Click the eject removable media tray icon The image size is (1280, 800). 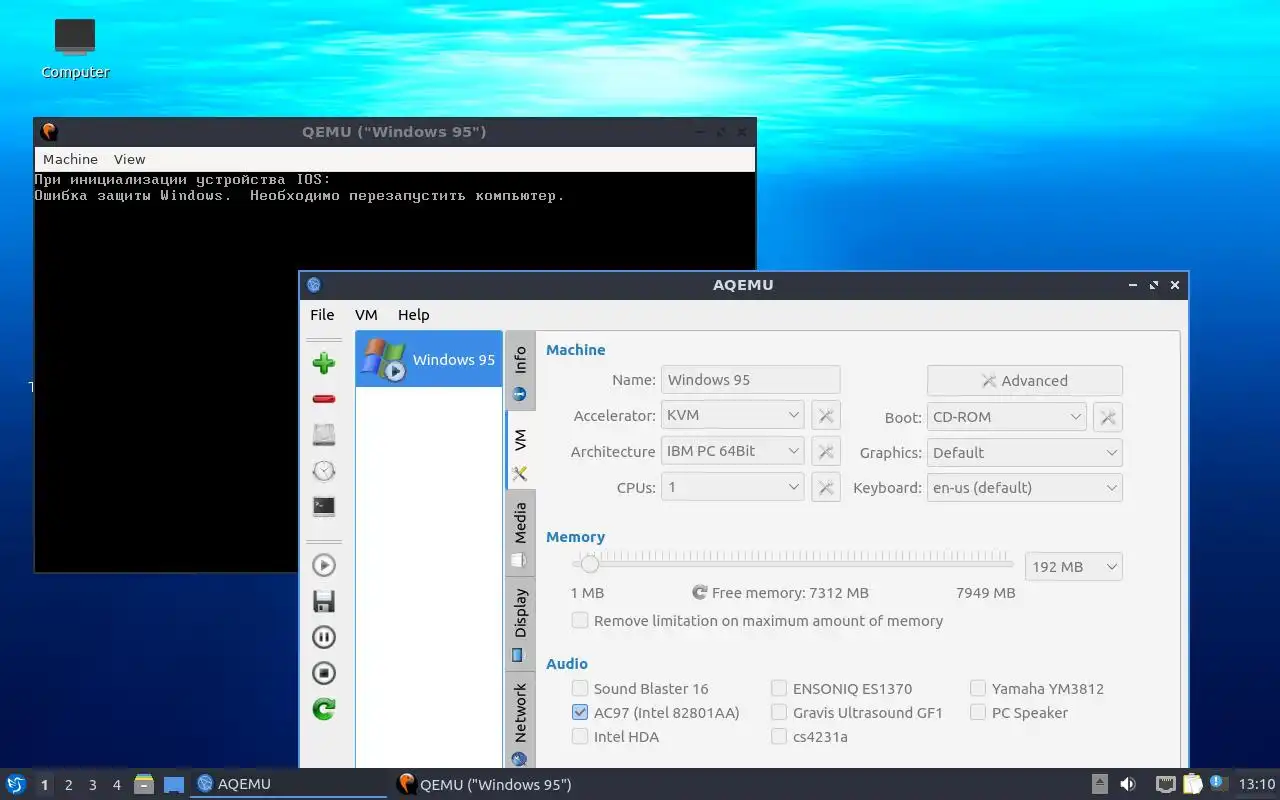click(1099, 784)
